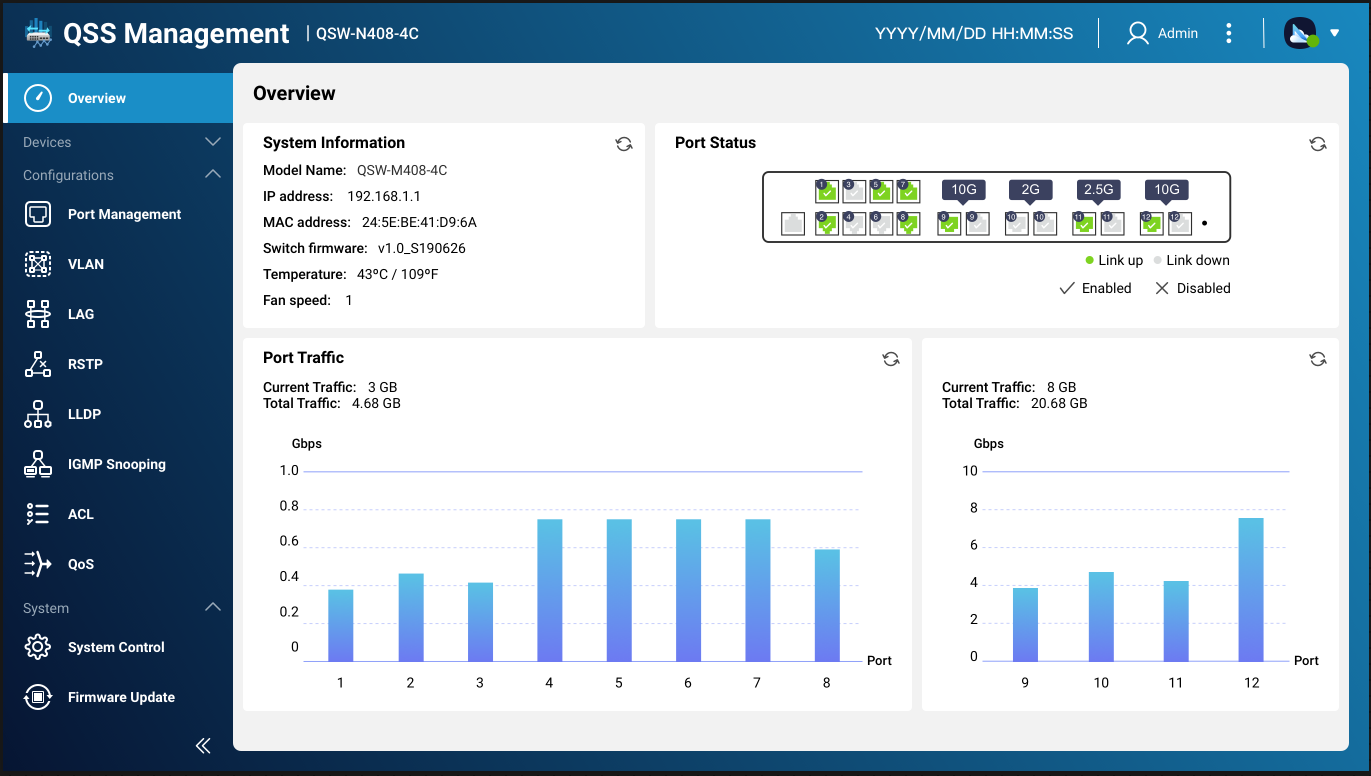Viewport: 1371px width, 776px height.
Task: Click the unnumbered gray management port
Action: click(x=793, y=224)
